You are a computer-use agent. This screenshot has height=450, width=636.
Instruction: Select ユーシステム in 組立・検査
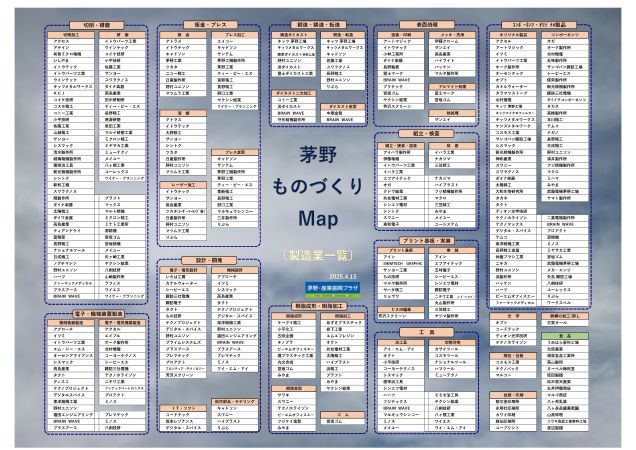coord(452,224)
